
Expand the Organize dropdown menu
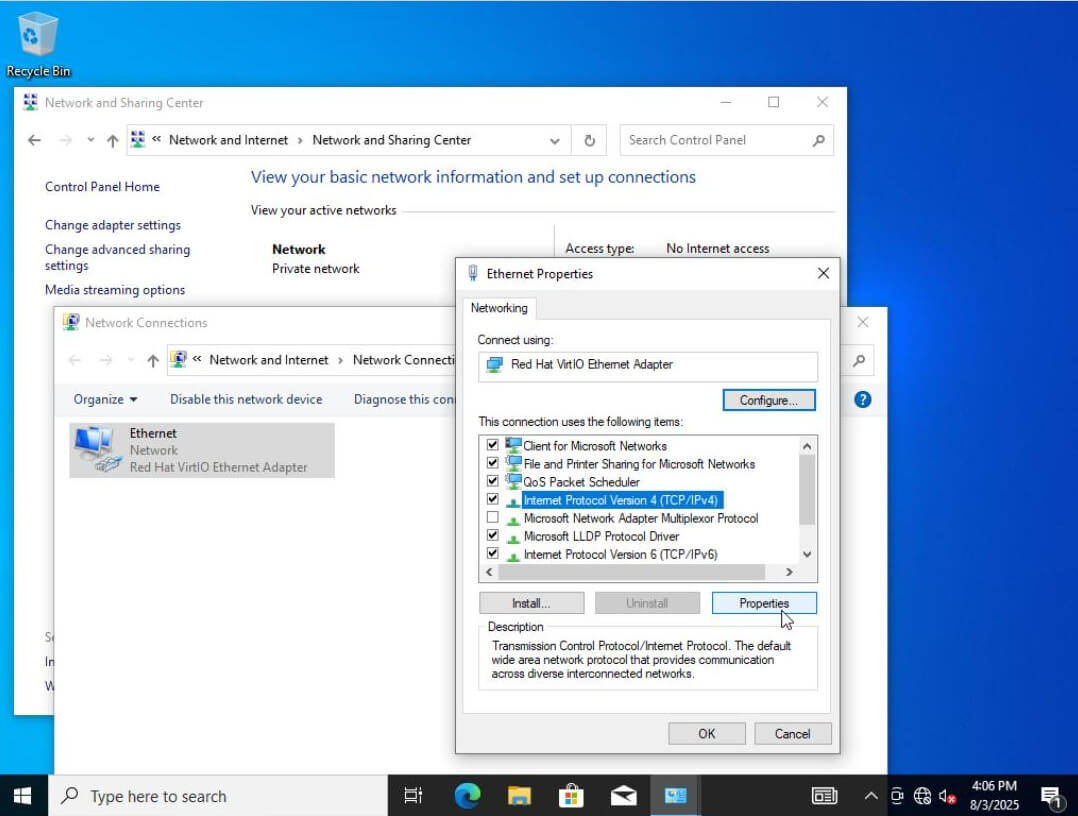(105, 399)
